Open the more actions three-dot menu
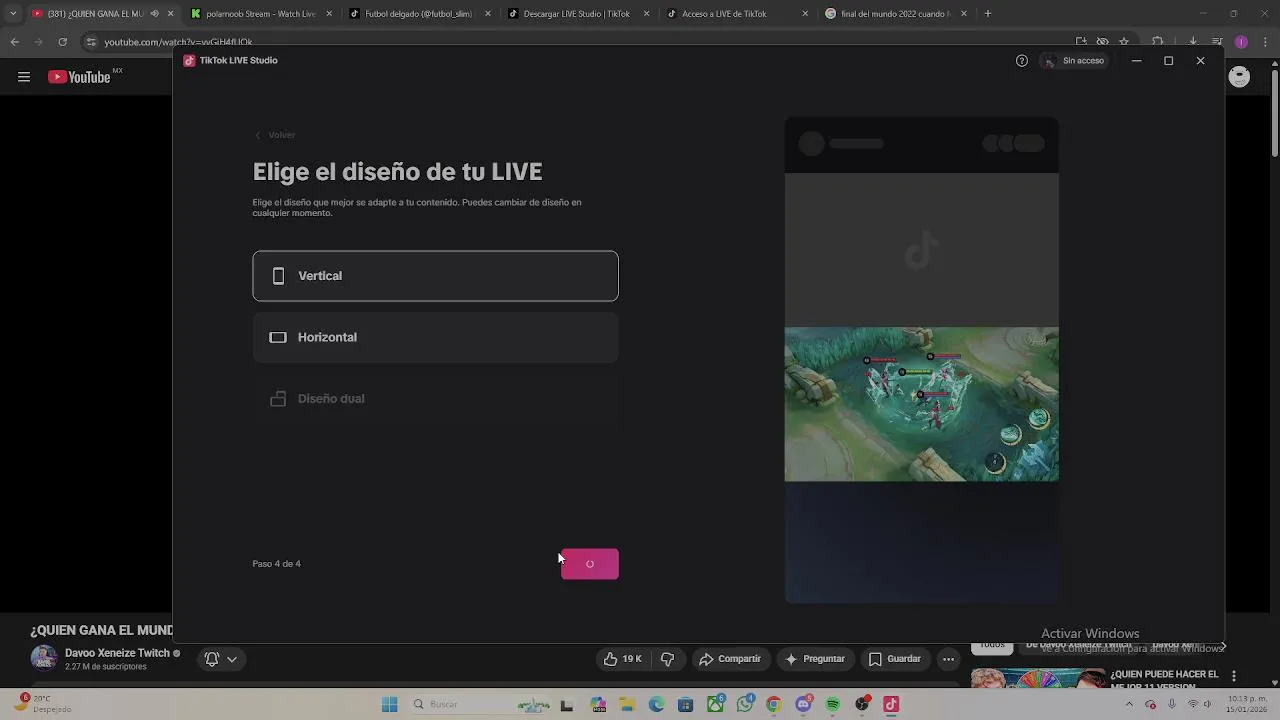 click(x=948, y=659)
